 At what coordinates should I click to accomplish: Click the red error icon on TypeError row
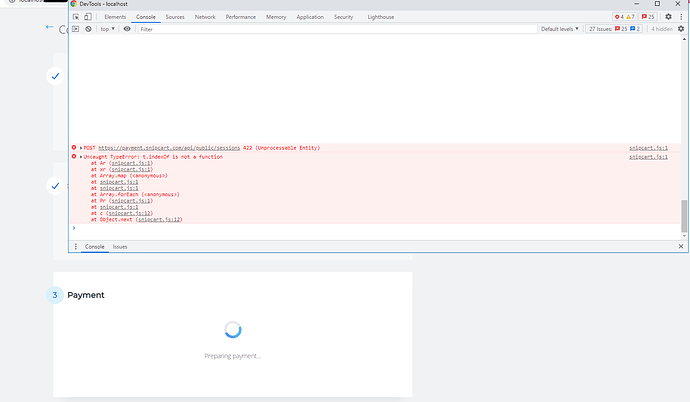(x=74, y=156)
